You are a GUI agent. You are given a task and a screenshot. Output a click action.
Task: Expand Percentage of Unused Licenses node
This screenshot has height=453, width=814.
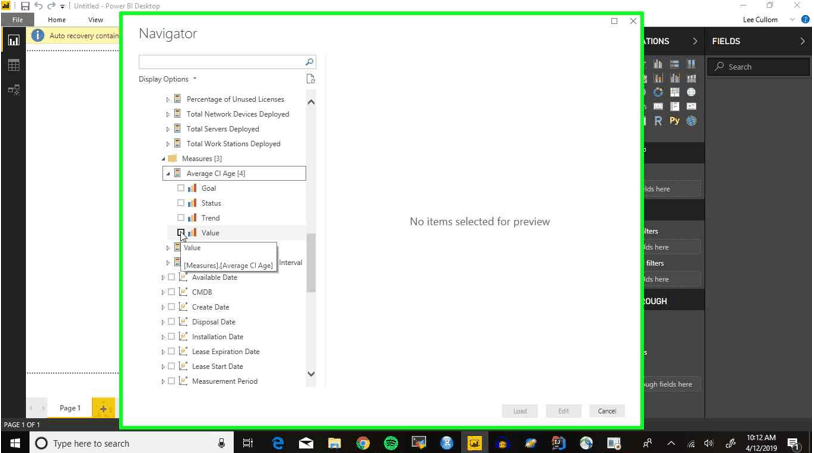(168, 99)
